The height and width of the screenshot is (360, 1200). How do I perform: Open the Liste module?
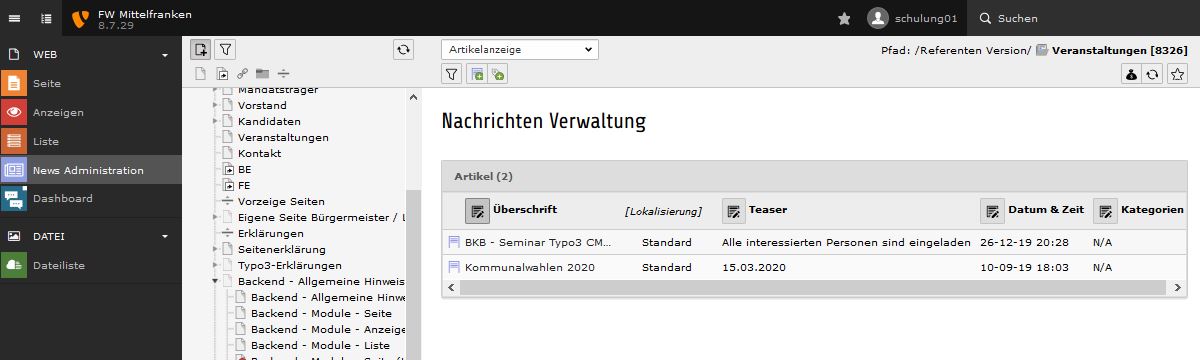(91, 141)
